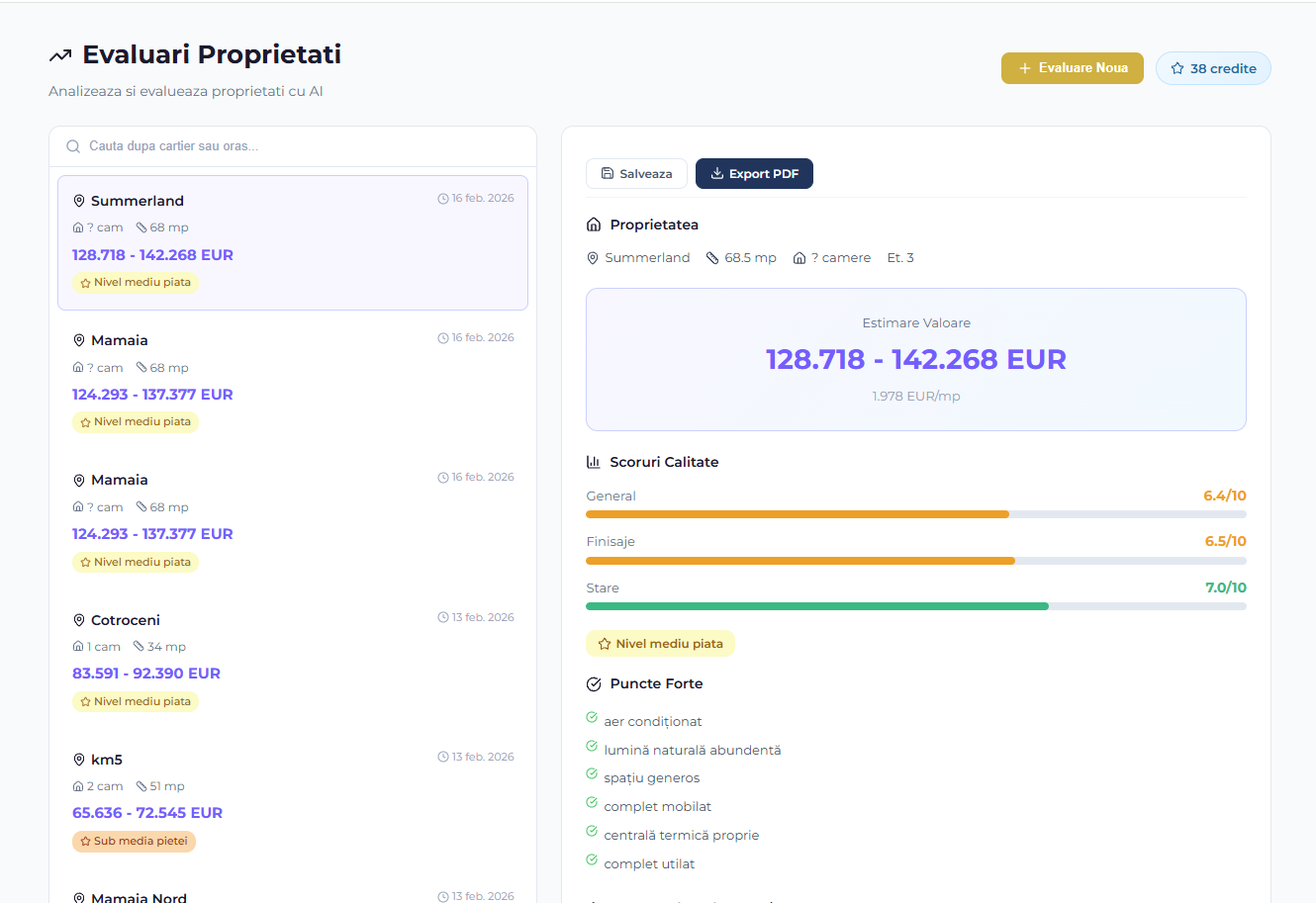Viewport: 1316px width, 903px height.
Task: Click the magnifier icon in the search bar
Action: click(x=73, y=145)
